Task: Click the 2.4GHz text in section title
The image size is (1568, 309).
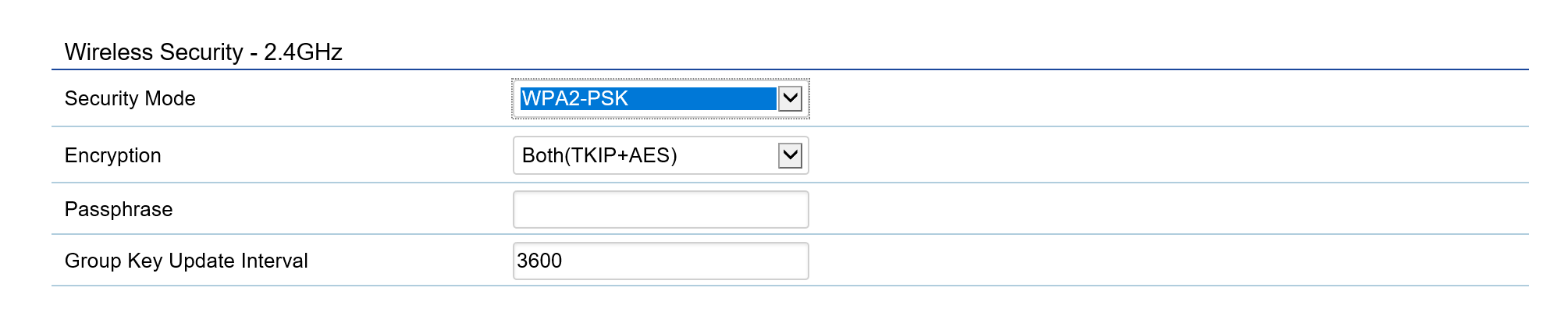Action: pyautogui.click(x=304, y=52)
